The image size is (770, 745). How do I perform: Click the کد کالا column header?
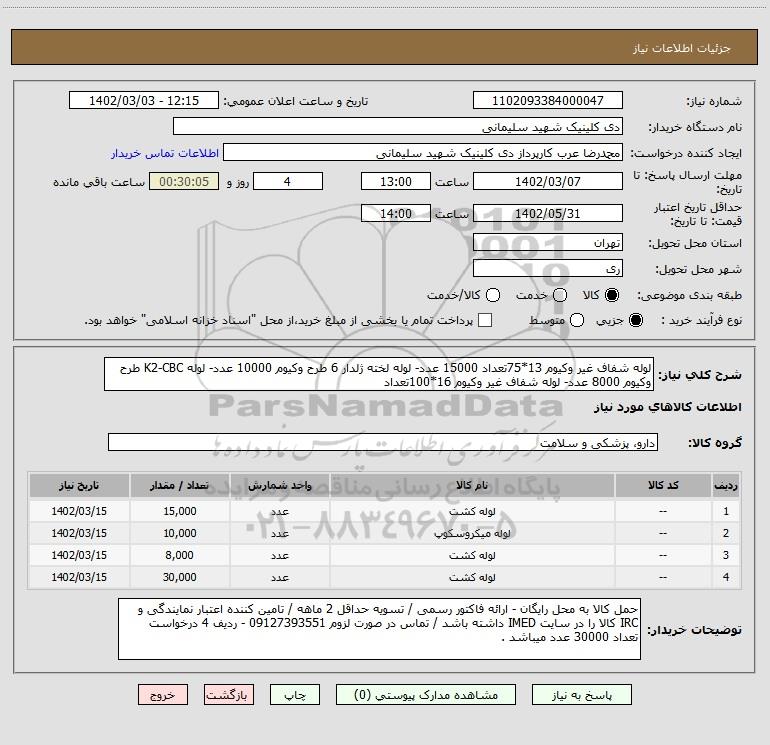663,486
